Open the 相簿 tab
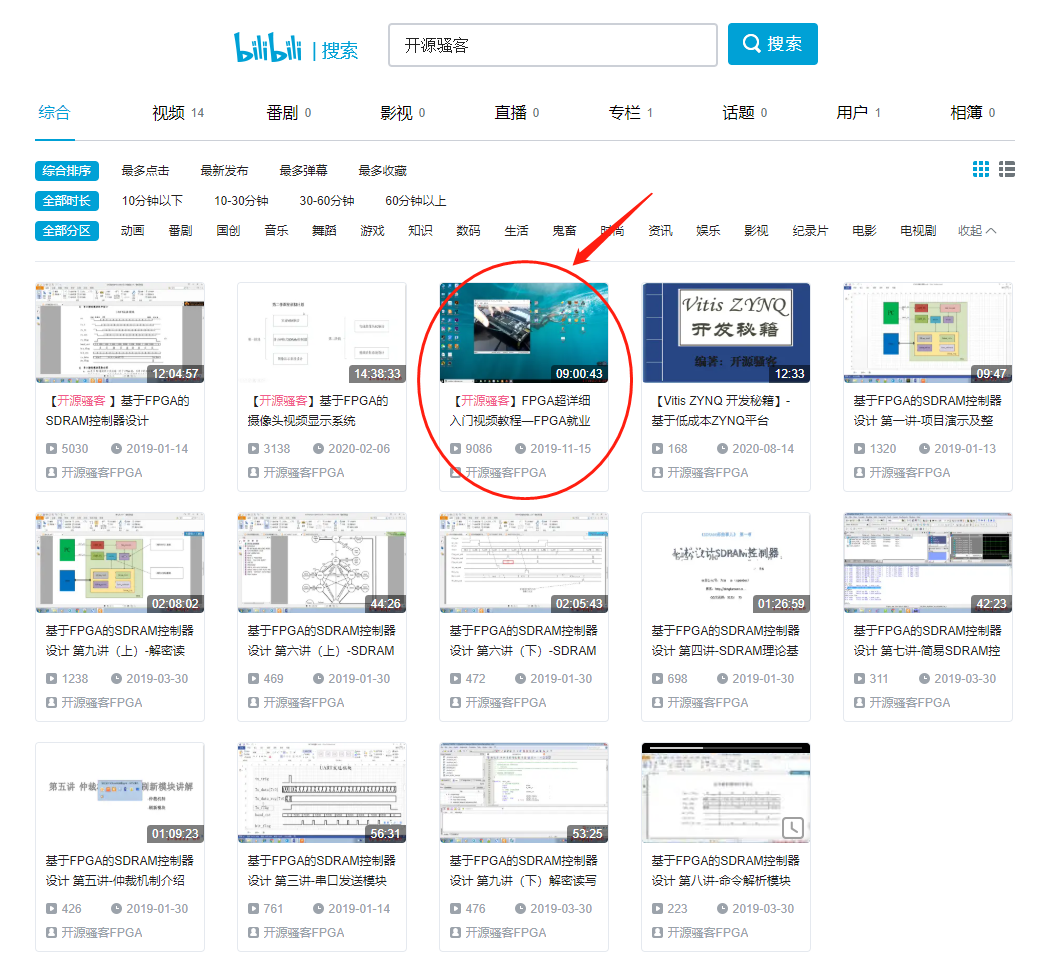Screen dimensions: 1045x970 coord(972,113)
